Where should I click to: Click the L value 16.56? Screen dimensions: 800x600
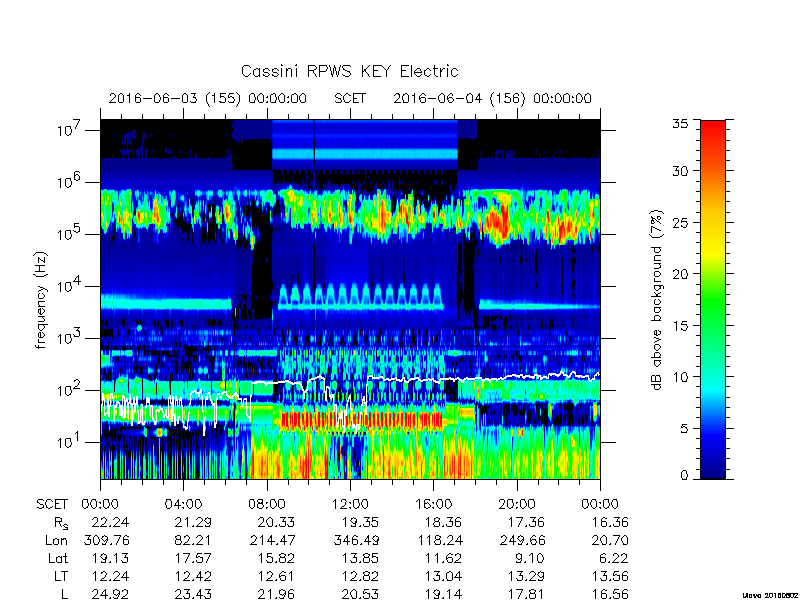click(x=609, y=594)
